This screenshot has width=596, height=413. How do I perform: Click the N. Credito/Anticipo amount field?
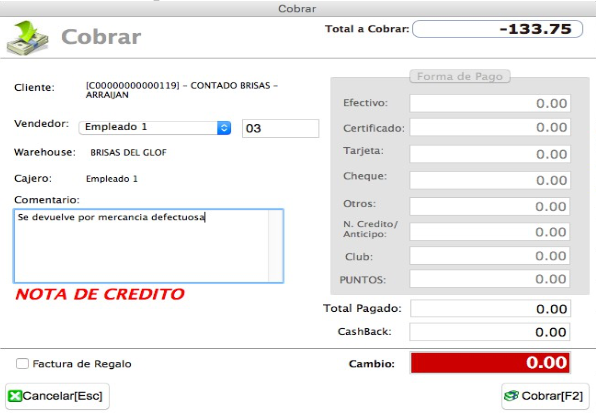490,232
